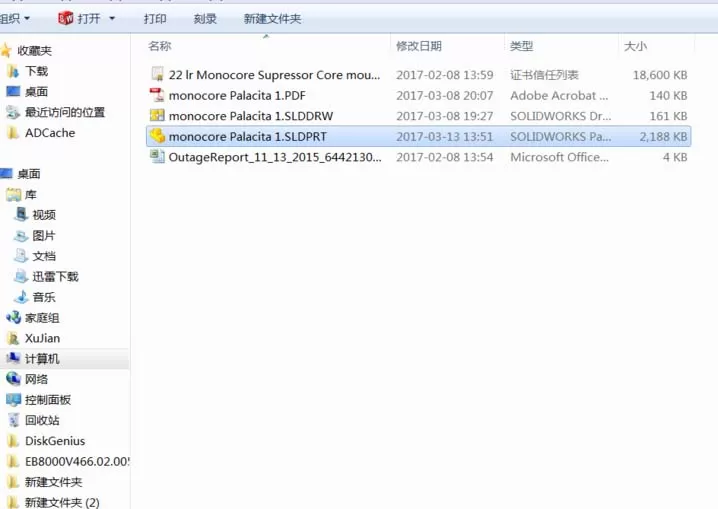Click type Microsoft Office... cell
This screenshot has height=509, width=718.
560,157
